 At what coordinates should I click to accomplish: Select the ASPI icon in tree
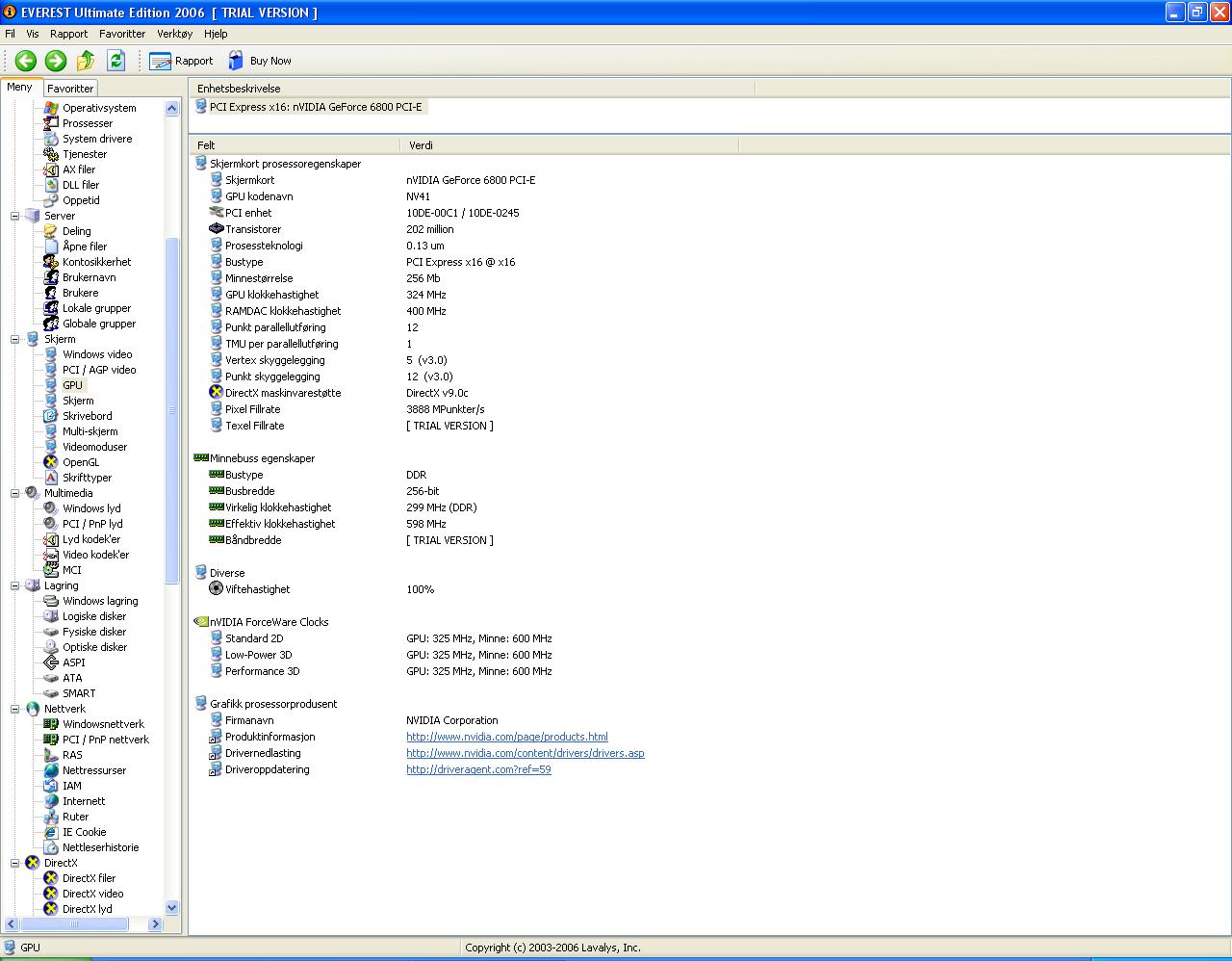[x=51, y=662]
